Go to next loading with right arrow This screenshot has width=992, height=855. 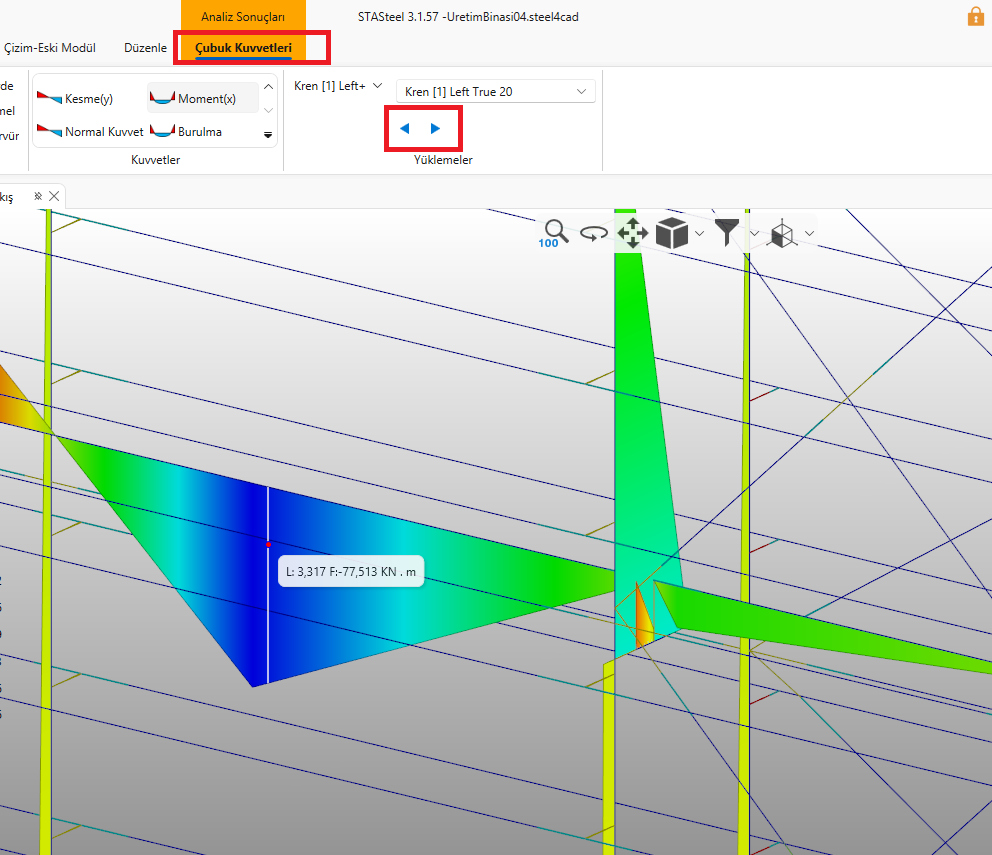[x=435, y=128]
